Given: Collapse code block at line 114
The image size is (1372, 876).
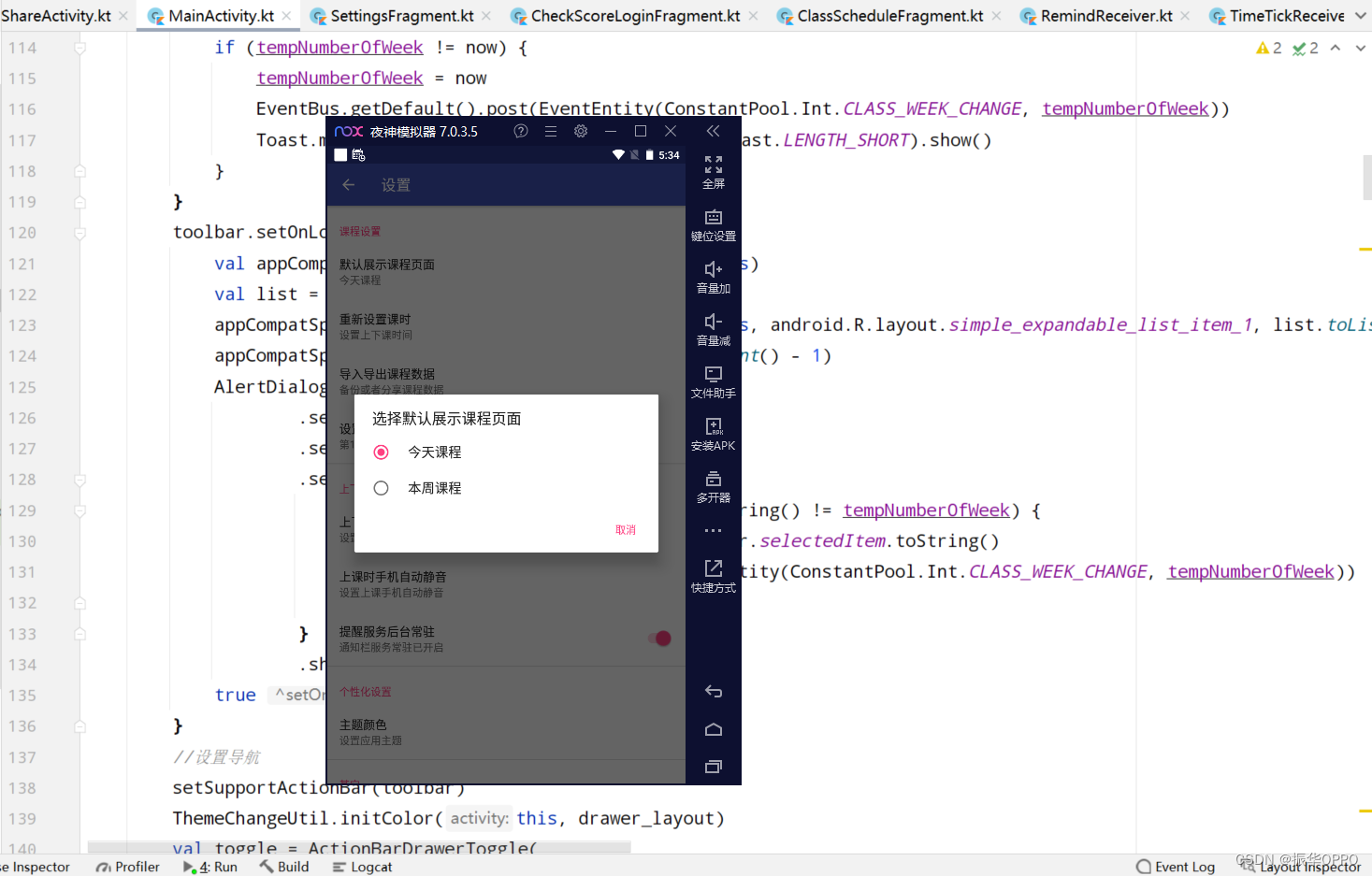Looking at the screenshot, I should pos(80,48).
